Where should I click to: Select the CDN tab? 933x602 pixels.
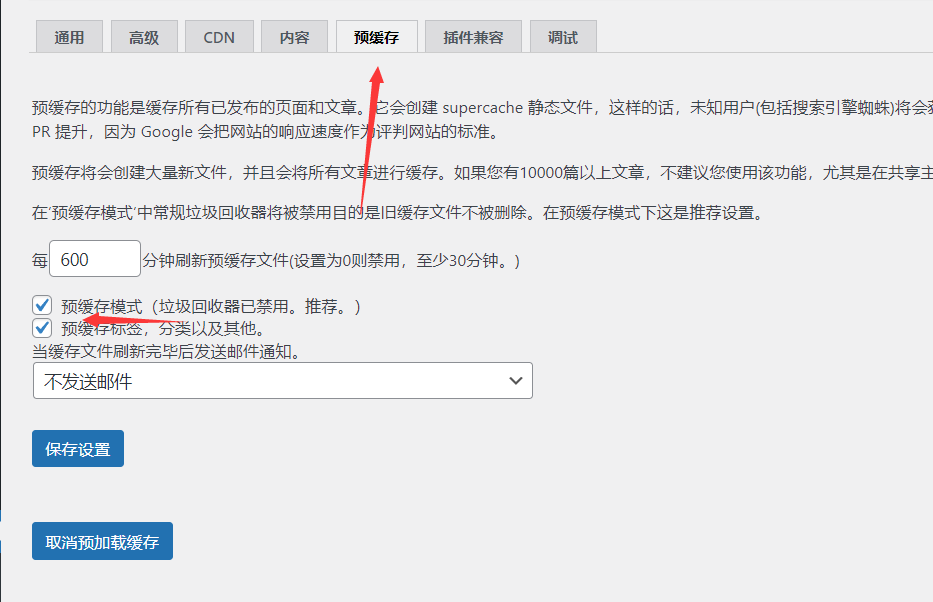219,36
